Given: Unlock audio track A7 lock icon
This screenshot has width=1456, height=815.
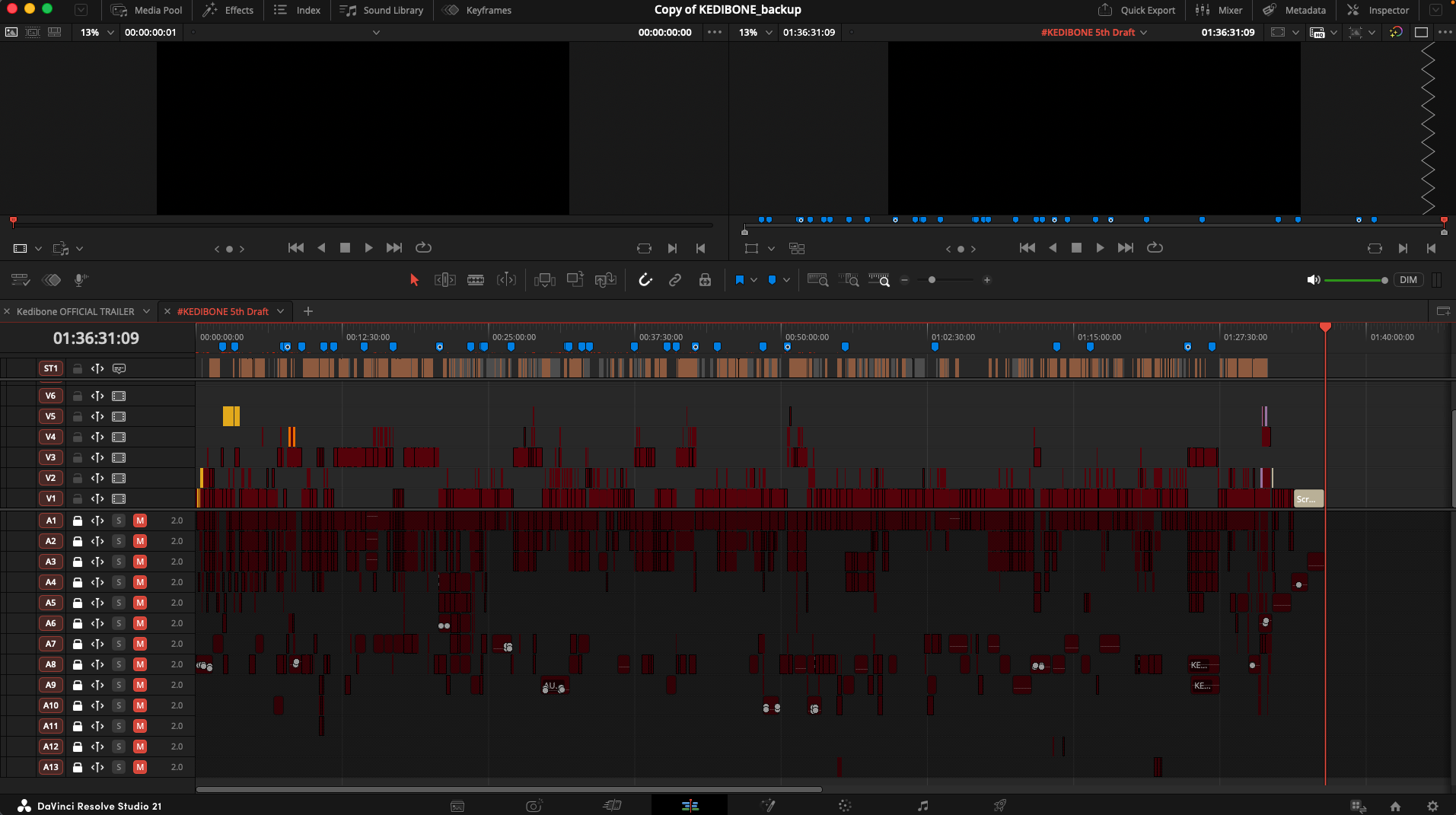Looking at the screenshot, I should click(77, 644).
